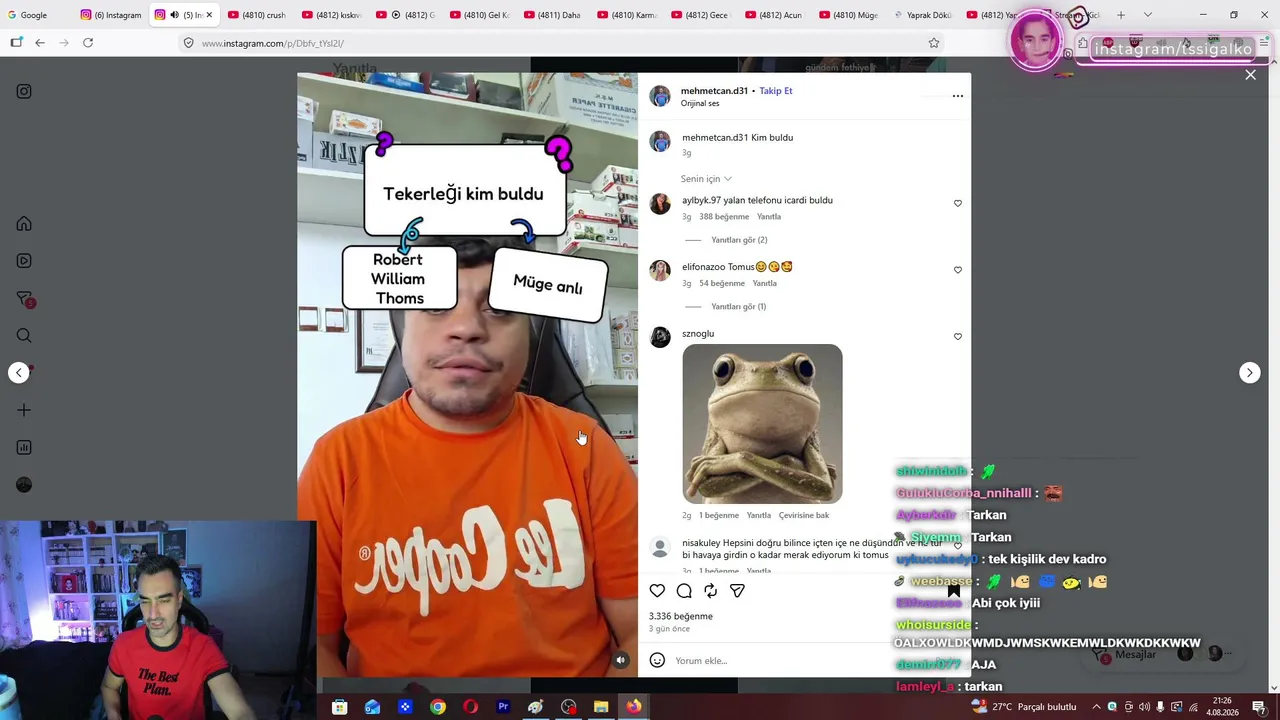1280x720 pixels.
Task: Switch to '(4810) crush' YouTube tab
Action: pos(256,15)
